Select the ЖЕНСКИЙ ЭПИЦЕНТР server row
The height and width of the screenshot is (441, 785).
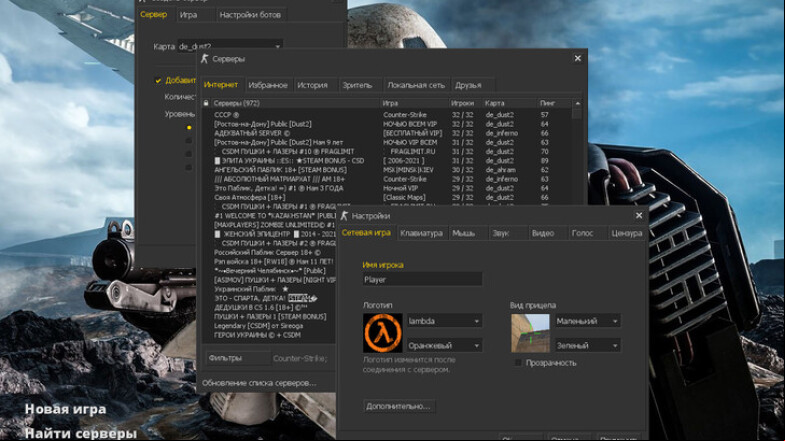point(268,234)
